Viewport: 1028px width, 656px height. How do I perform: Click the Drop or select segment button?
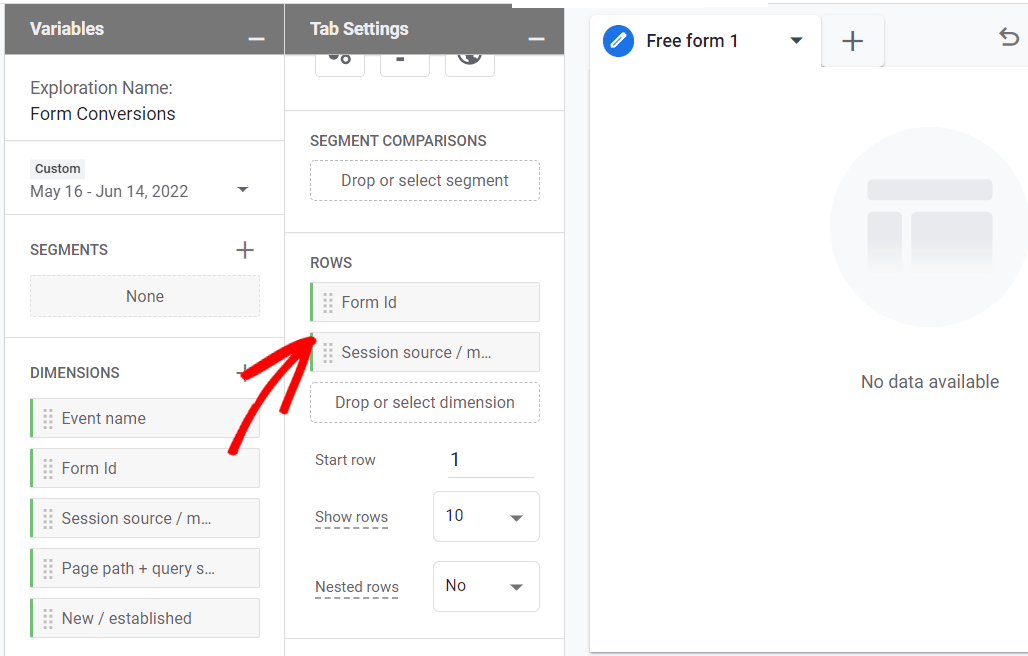424,180
